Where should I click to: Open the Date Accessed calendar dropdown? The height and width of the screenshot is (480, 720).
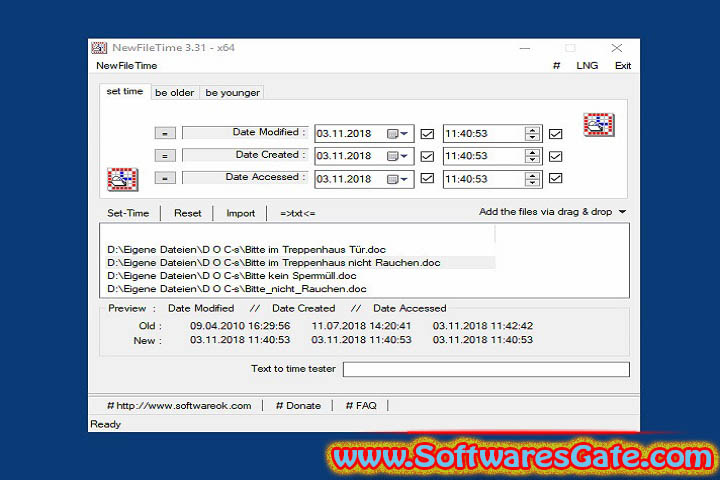398,179
